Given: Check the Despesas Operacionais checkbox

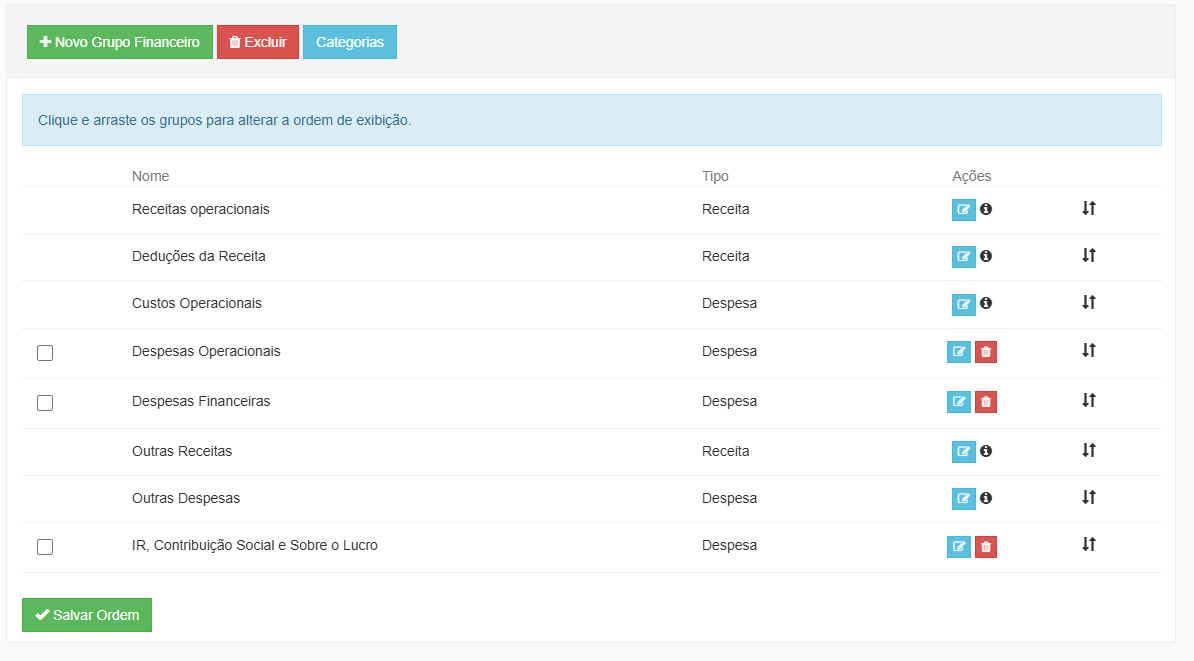Looking at the screenshot, I should [45, 353].
